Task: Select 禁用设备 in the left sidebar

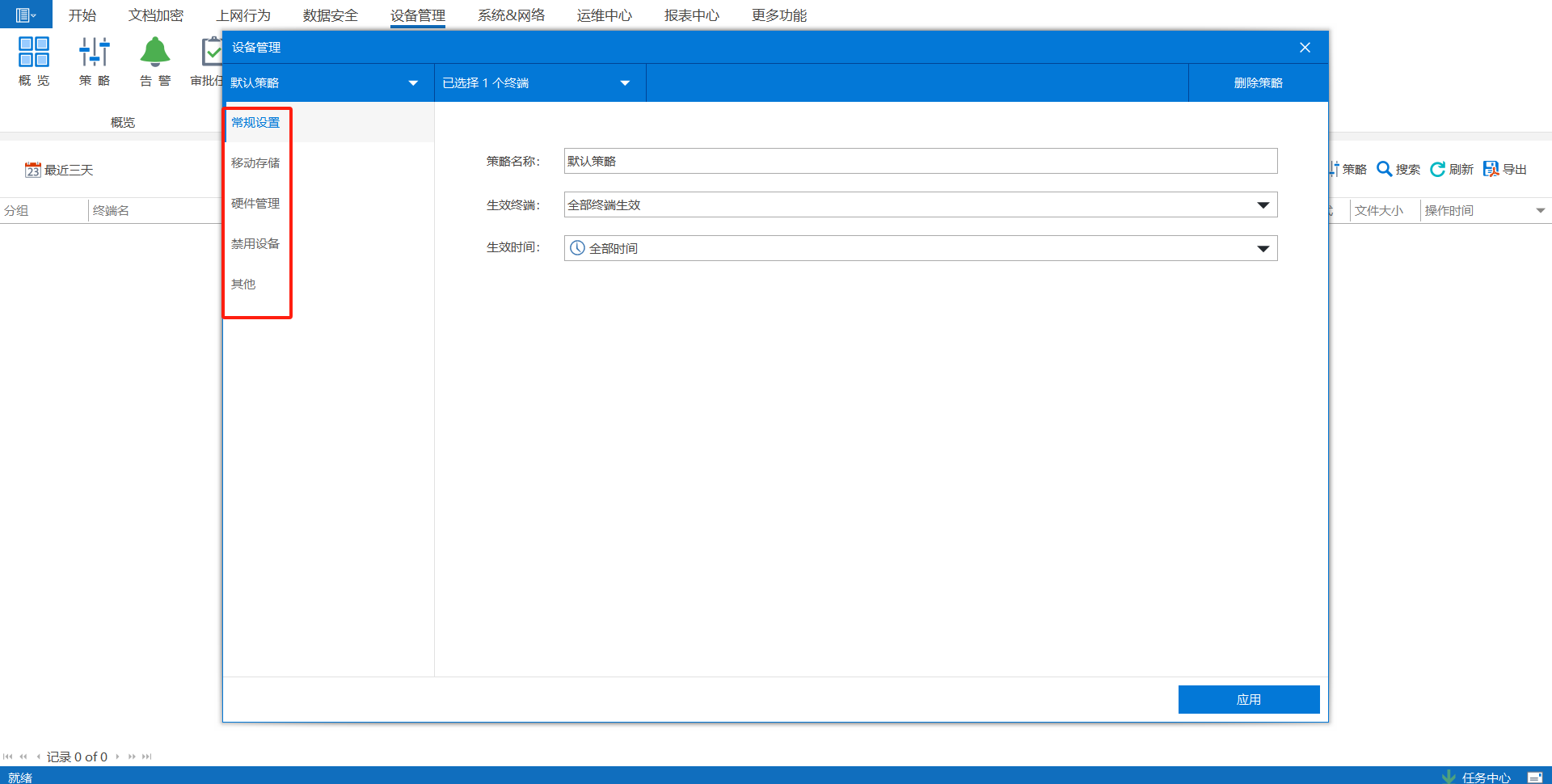Action: (x=255, y=244)
